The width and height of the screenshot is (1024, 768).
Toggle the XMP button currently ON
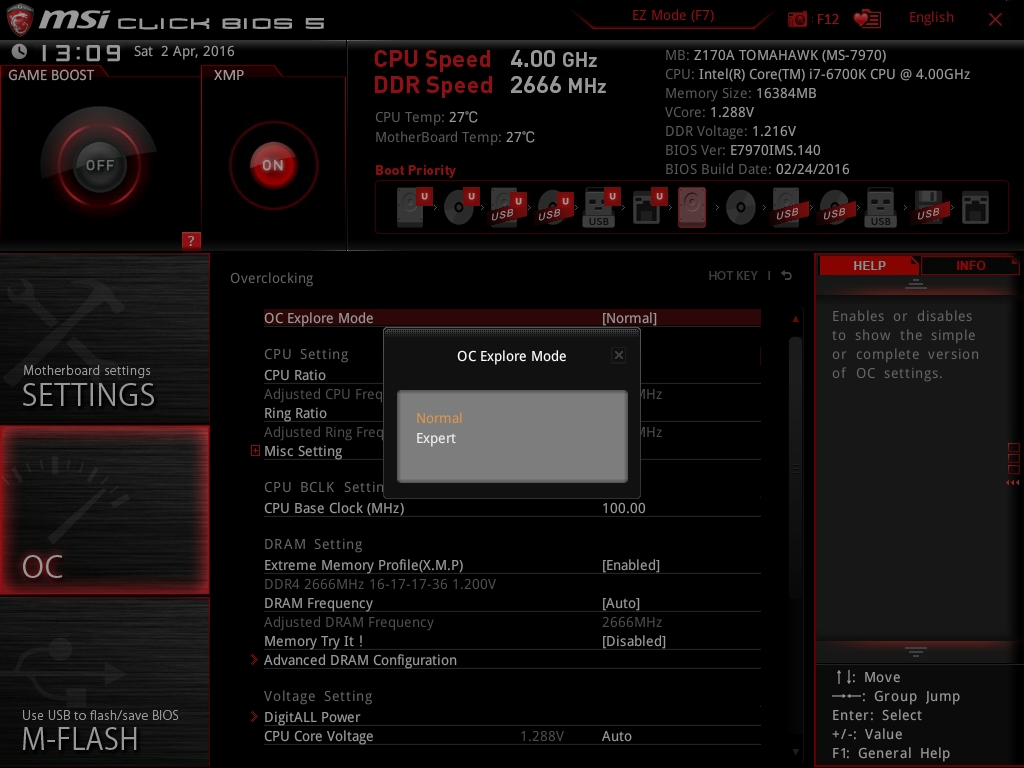[273, 165]
